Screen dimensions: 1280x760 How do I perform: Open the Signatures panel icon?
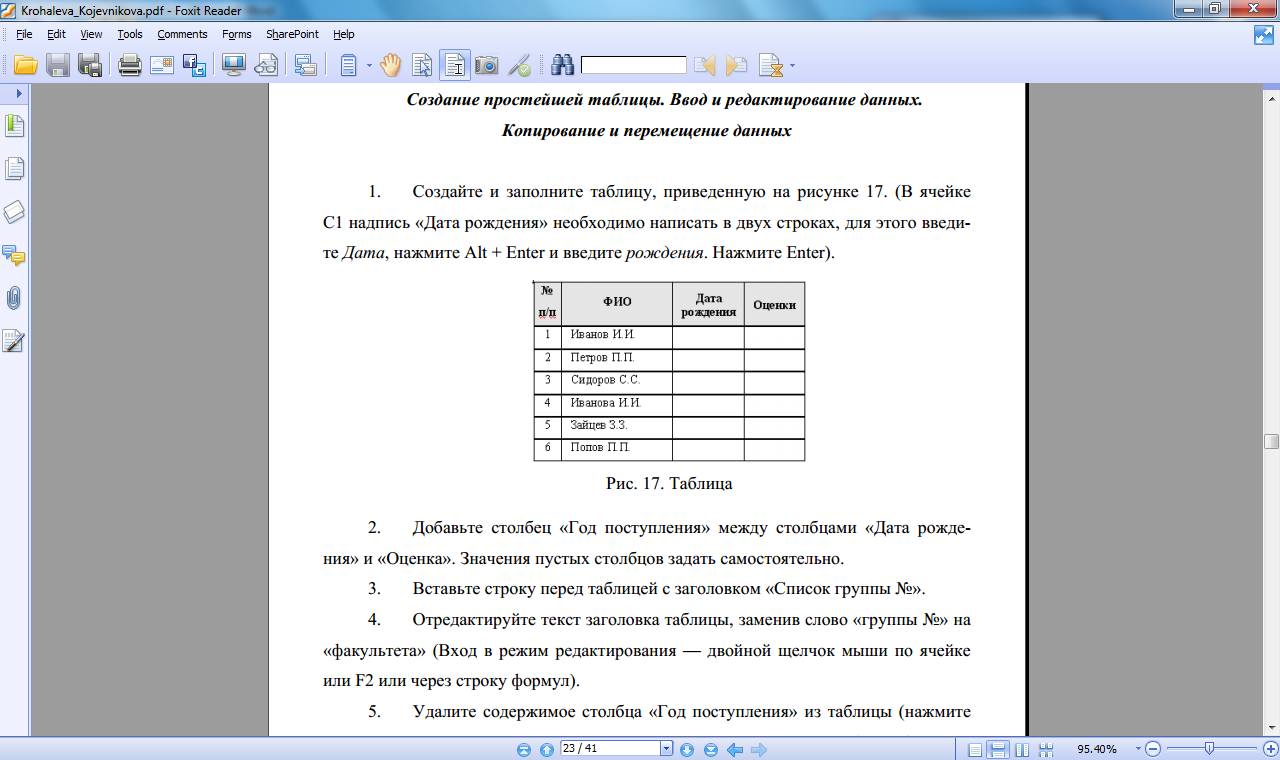tap(14, 341)
